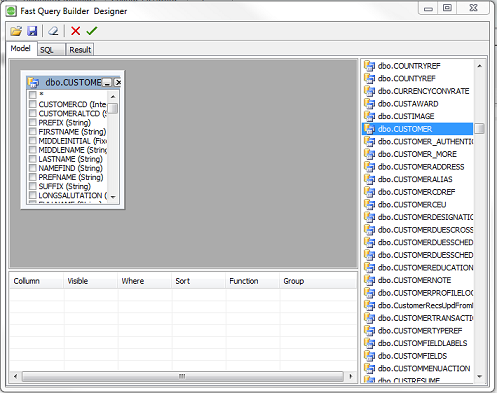497x393 pixels.
Task: Check the MIDDLEINITIAL column checkbox
Action: pyautogui.click(x=33, y=141)
